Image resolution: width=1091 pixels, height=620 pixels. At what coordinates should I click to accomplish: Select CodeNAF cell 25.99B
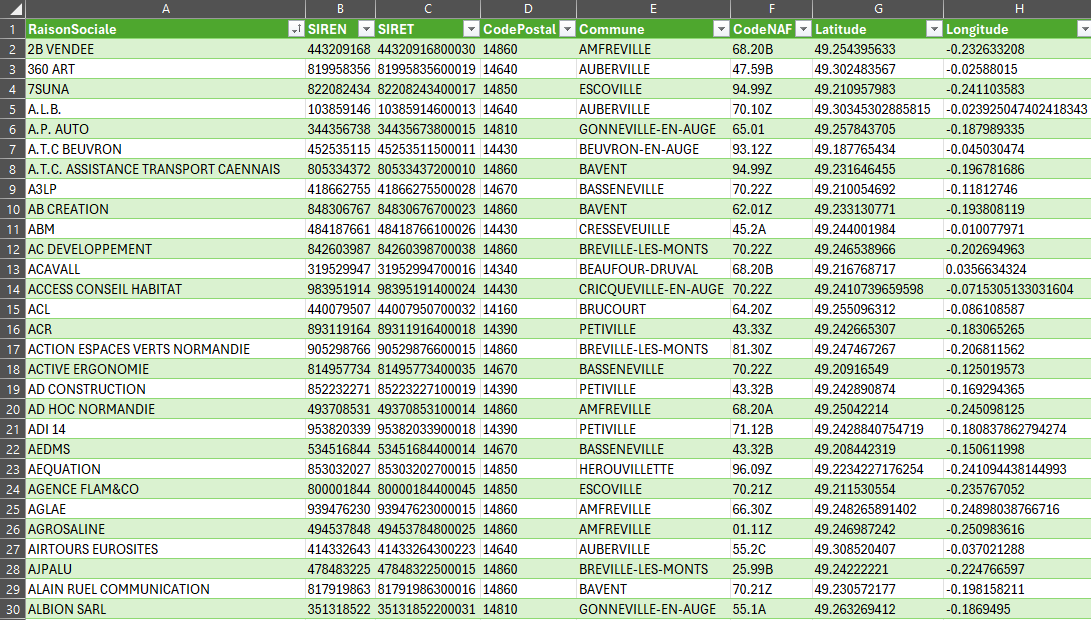coord(772,569)
